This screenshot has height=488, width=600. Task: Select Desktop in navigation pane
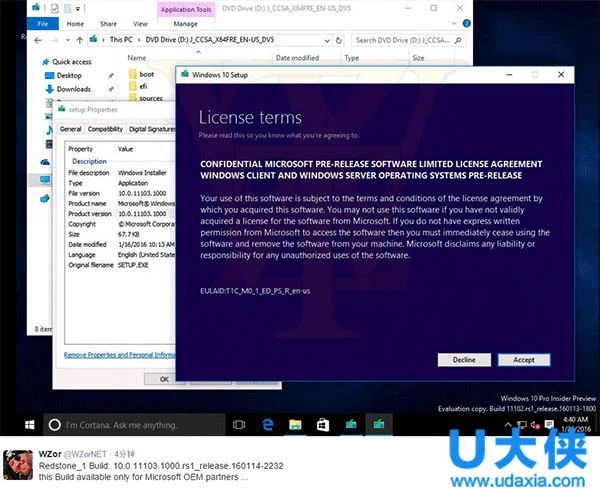point(69,75)
